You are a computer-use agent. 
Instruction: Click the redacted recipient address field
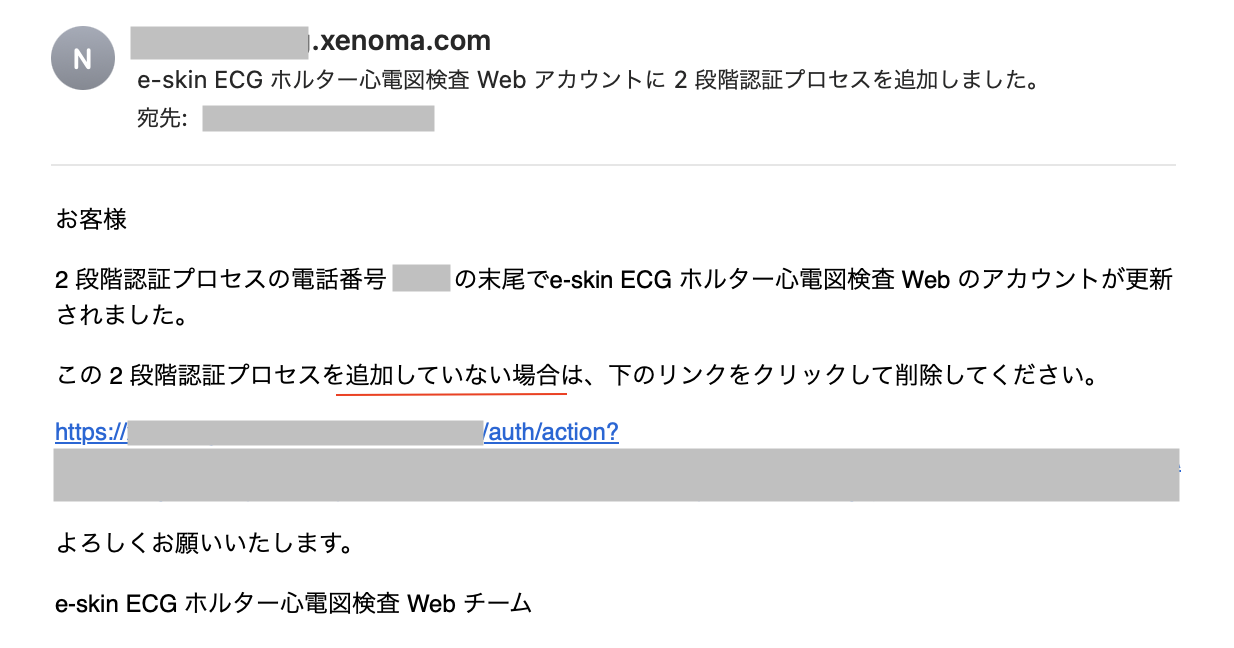click(318, 120)
